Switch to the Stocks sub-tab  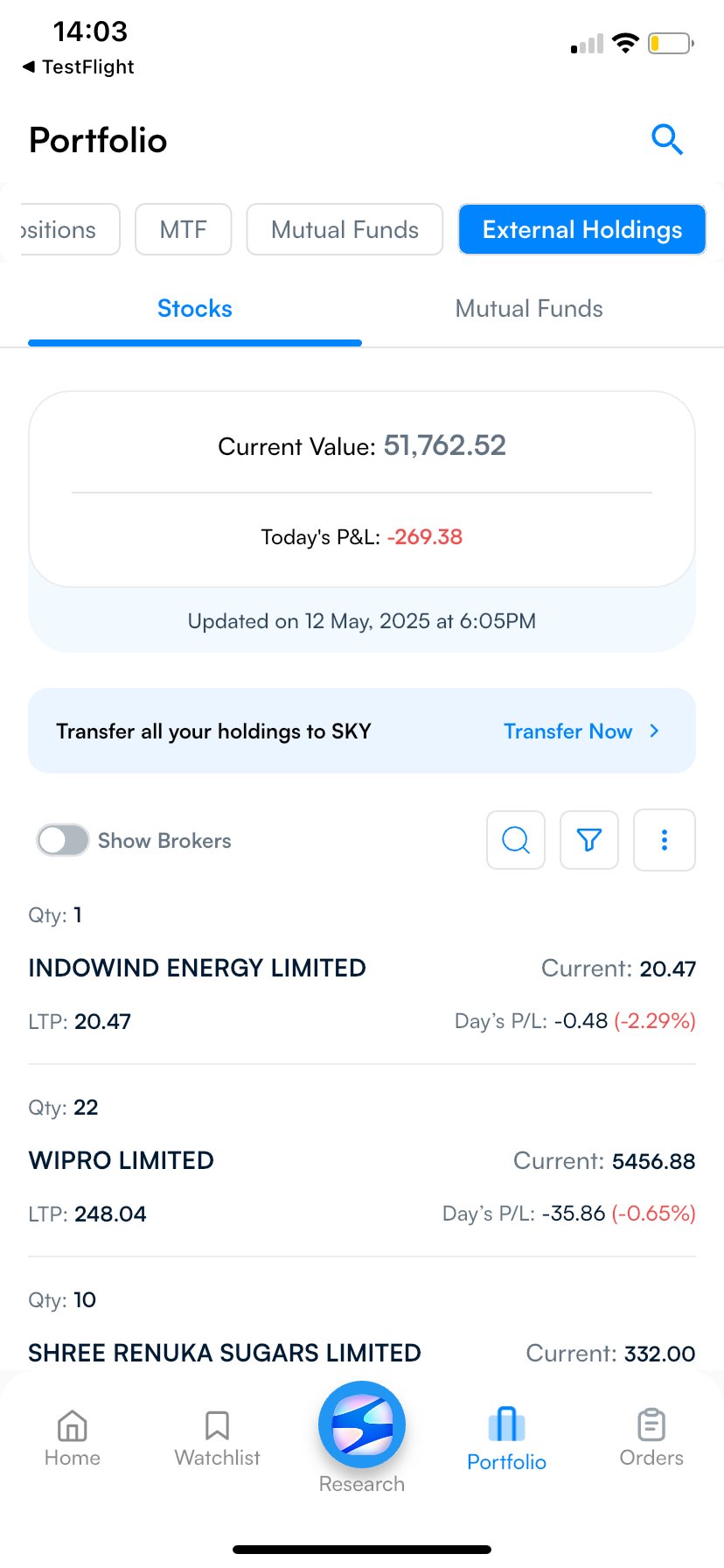pyautogui.click(x=195, y=309)
